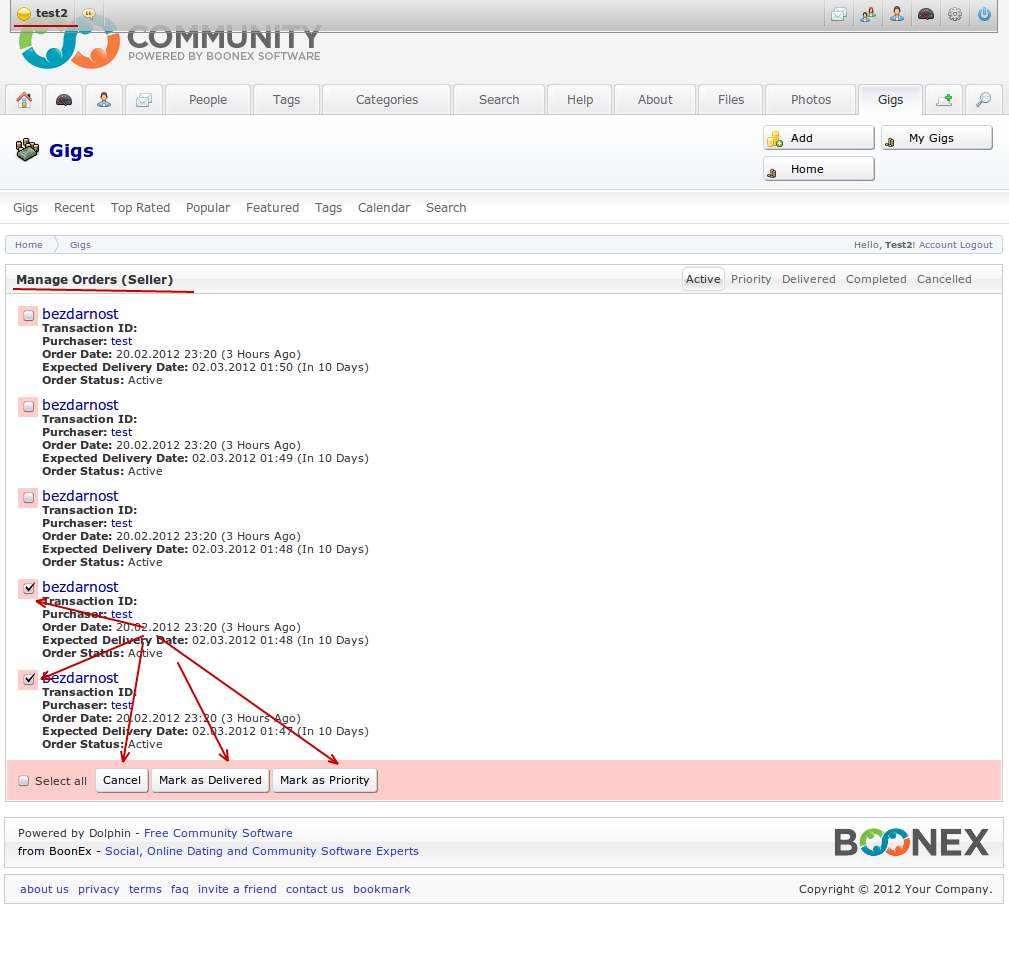The height and width of the screenshot is (954, 1009).
Task: Click the bookmark footer link
Action: (x=382, y=889)
